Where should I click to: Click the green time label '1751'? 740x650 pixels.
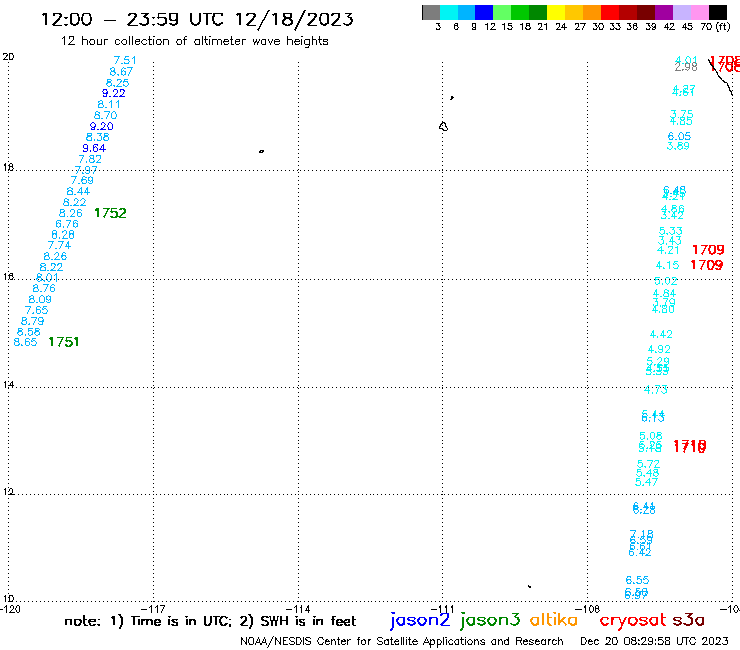[64, 342]
